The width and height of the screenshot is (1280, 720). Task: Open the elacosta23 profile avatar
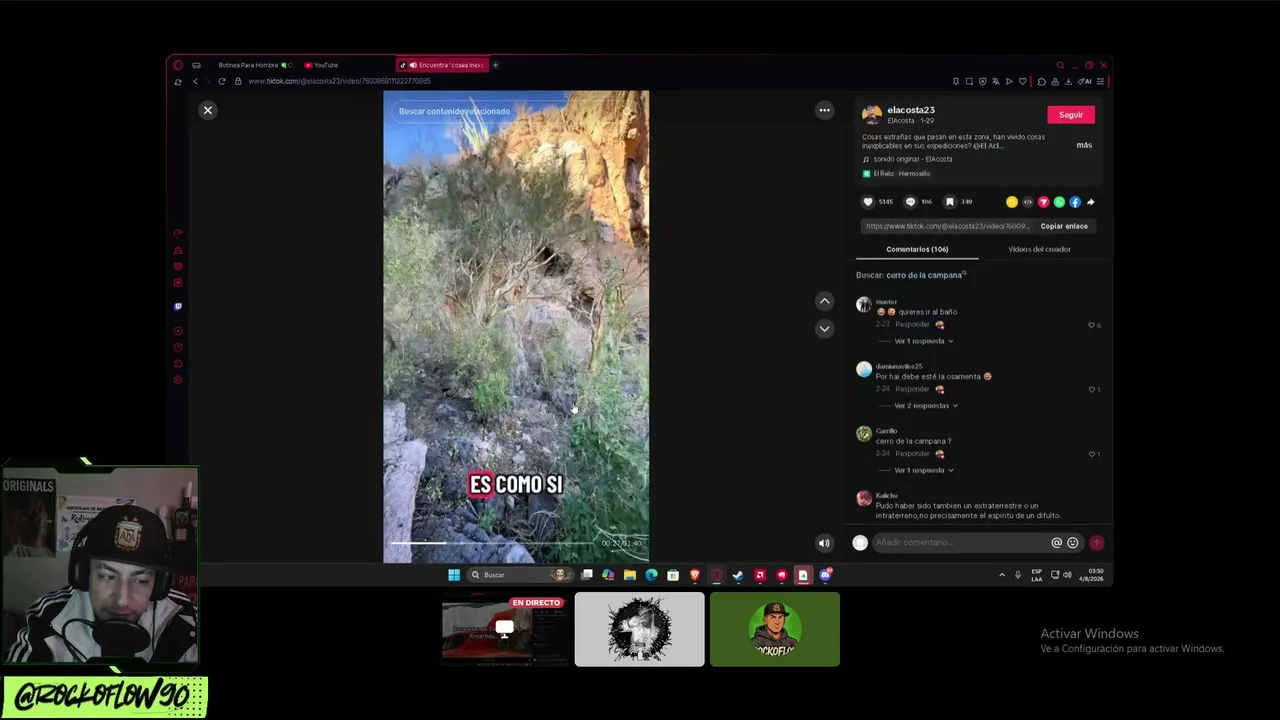(872, 114)
